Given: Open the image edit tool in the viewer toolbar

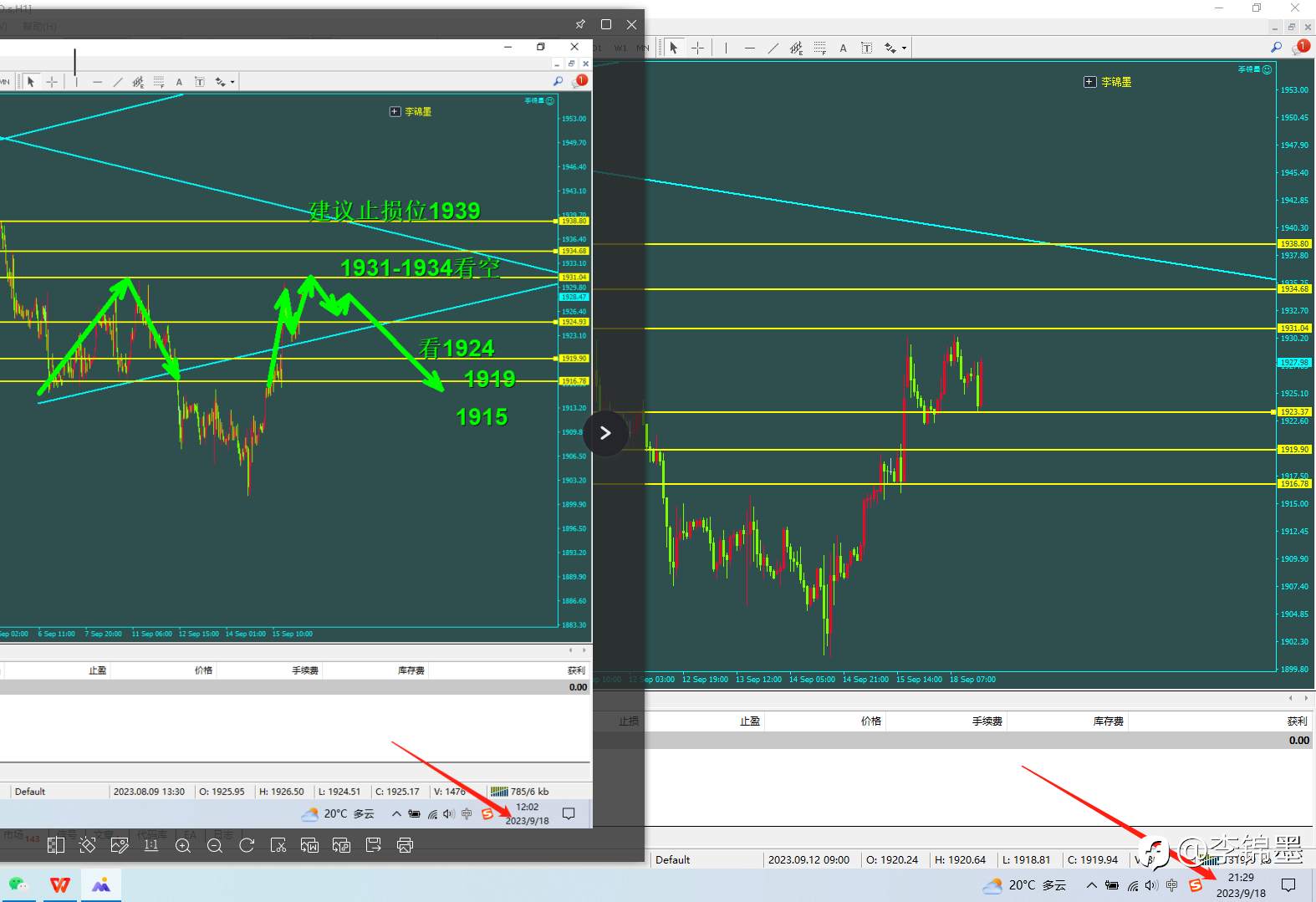Looking at the screenshot, I should click(120, 845).
